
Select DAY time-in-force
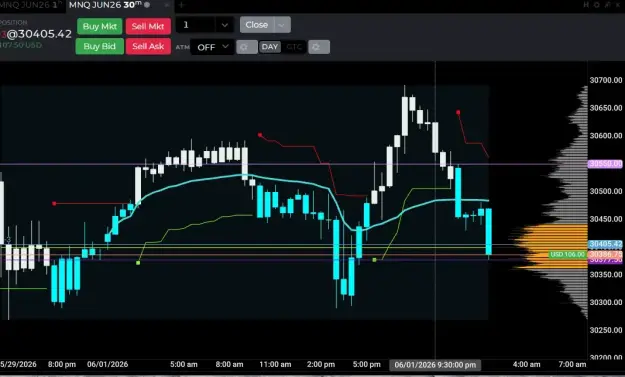(270, 47)
